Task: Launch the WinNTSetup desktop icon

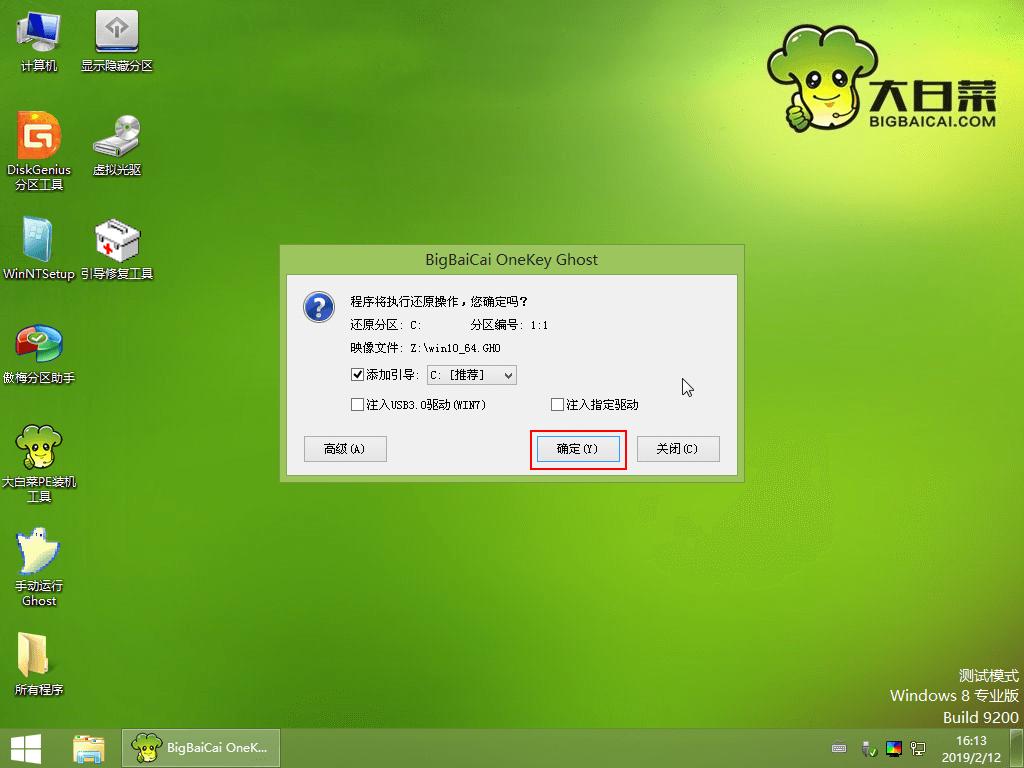Action: (39, 248)
